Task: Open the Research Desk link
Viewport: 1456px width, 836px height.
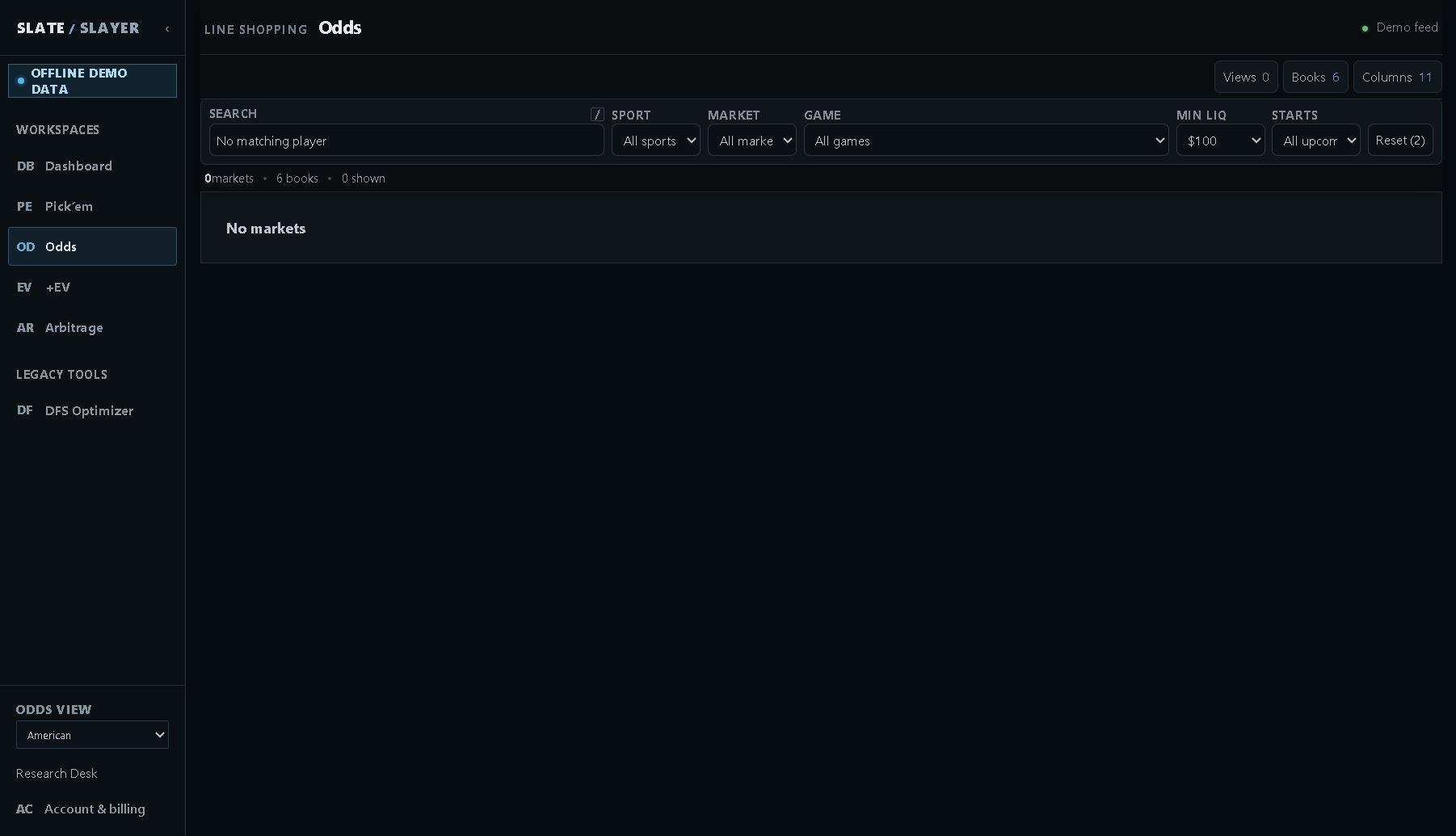Action: 57,773
